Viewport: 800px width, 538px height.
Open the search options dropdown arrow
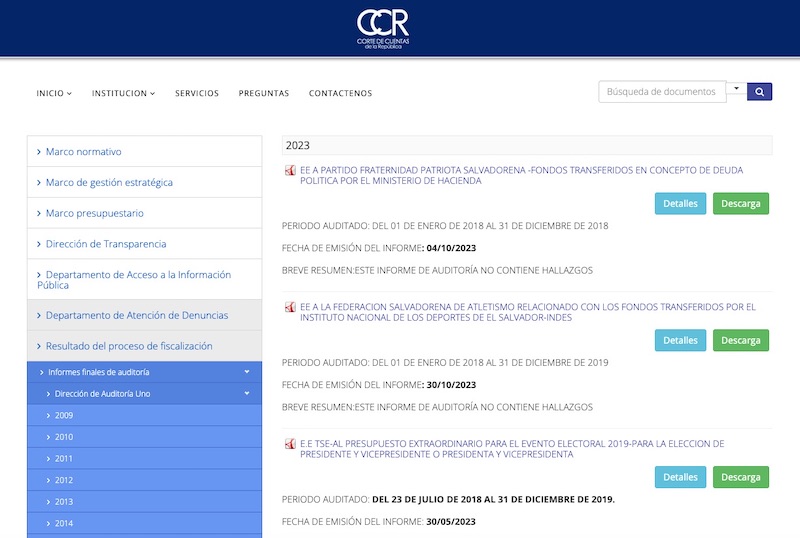click(x=736, y=89)
